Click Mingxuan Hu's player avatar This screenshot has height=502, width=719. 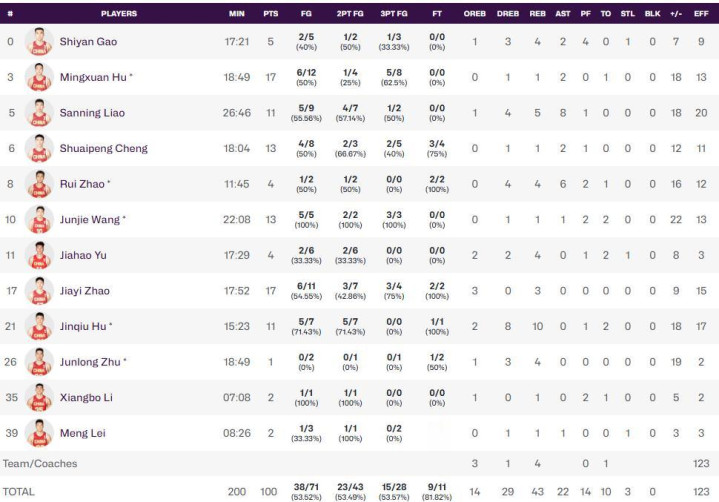[x=39, y=77]
